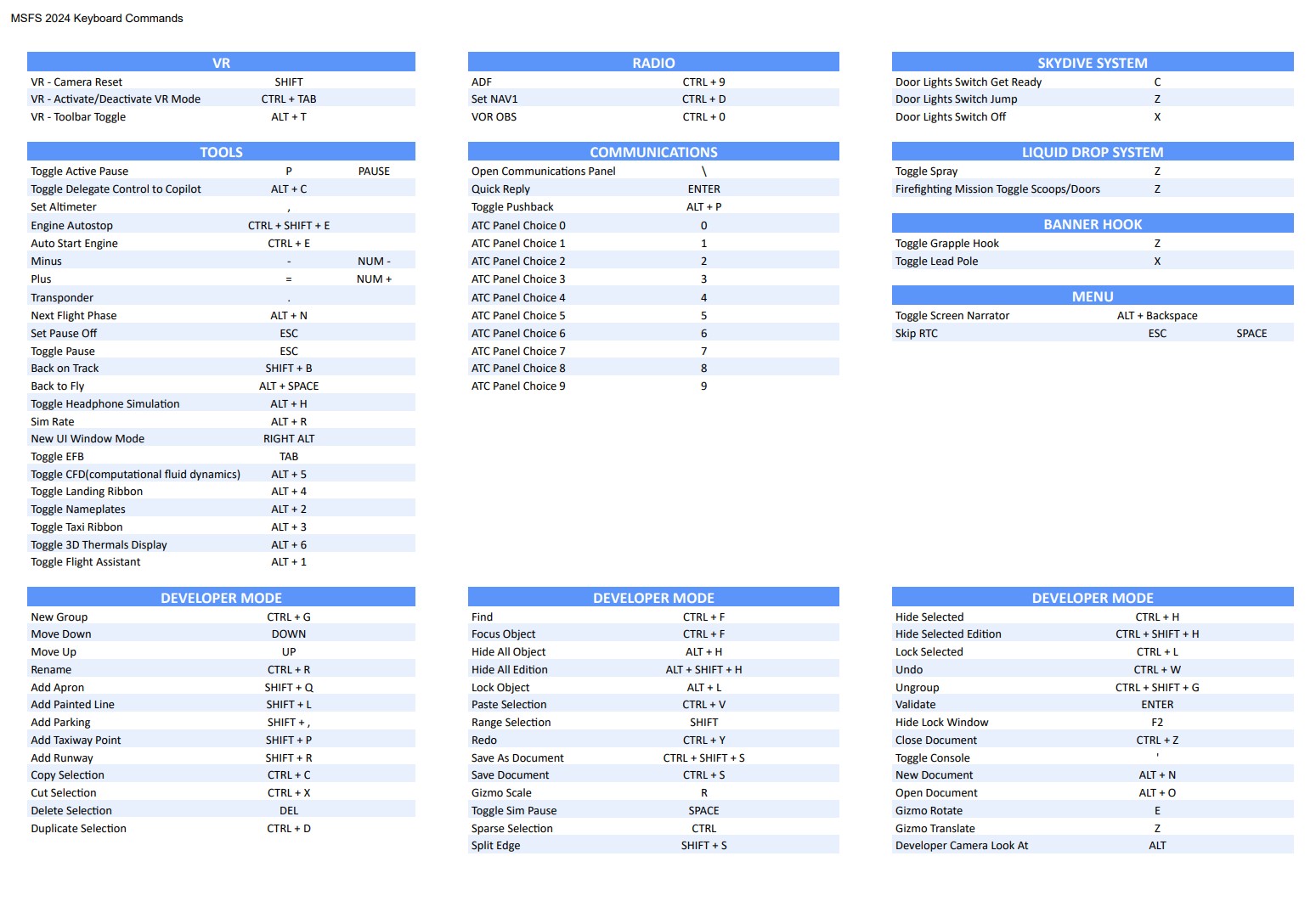This screenshot has height=901, width=1316.
Task: Click 'CTRL + SHIFT + G' Ungroup shortcut
Action: (1157, 688)
